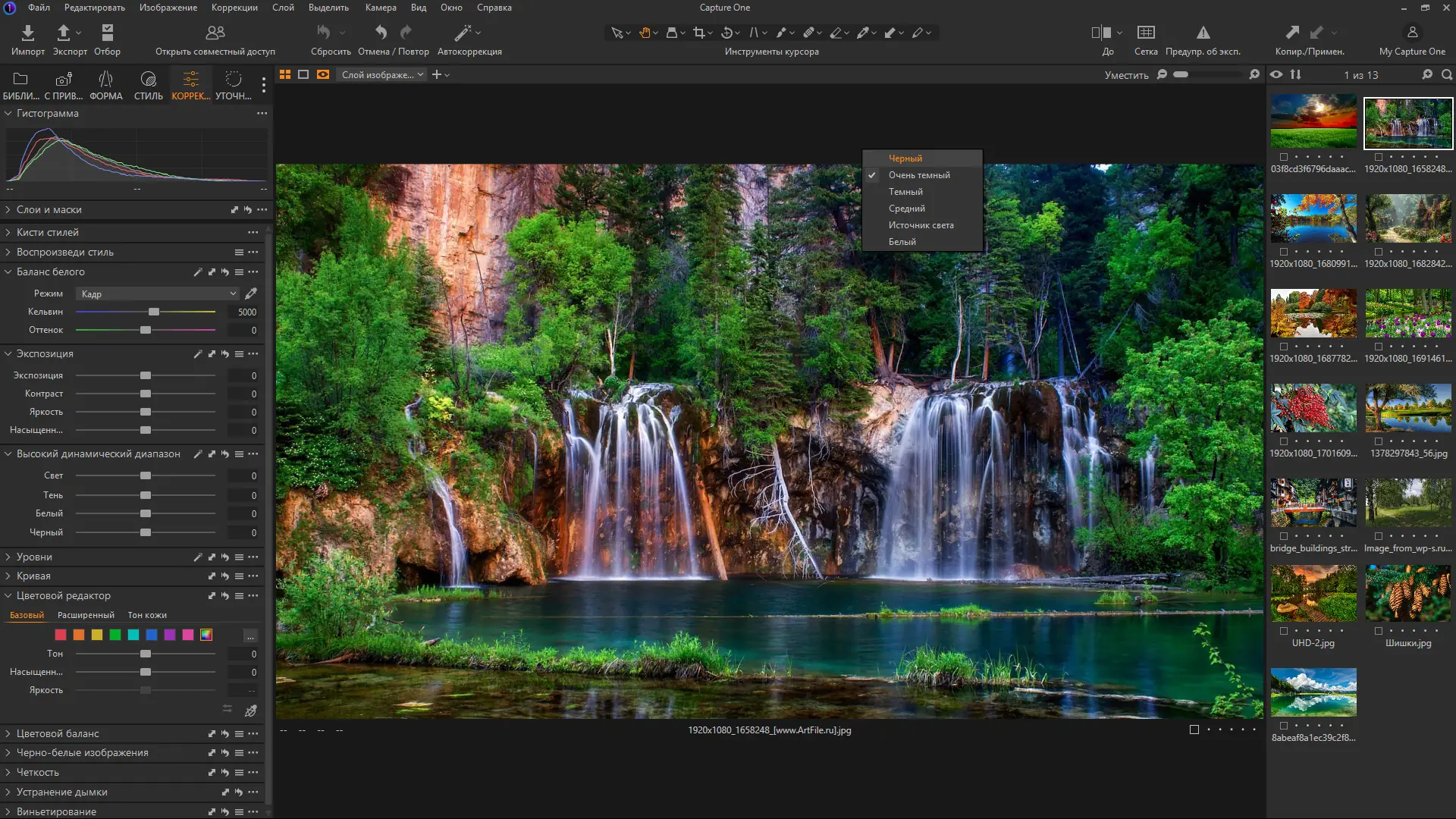Choose Черный in background color menu

(905, 158)
